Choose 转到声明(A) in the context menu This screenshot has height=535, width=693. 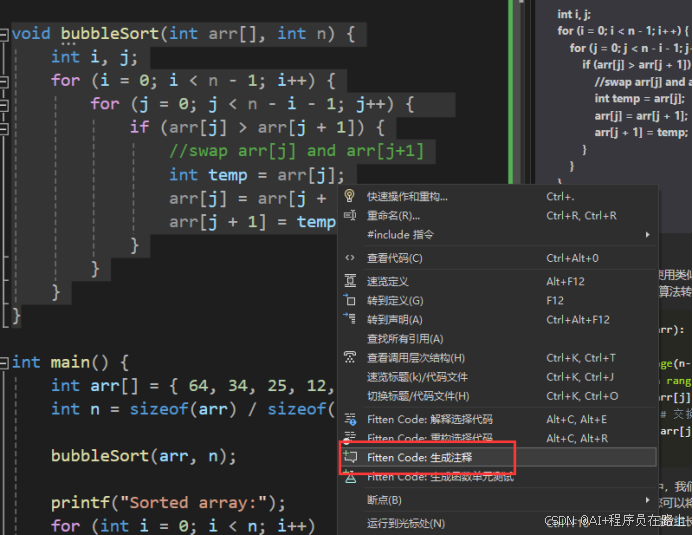coord(497,319)
